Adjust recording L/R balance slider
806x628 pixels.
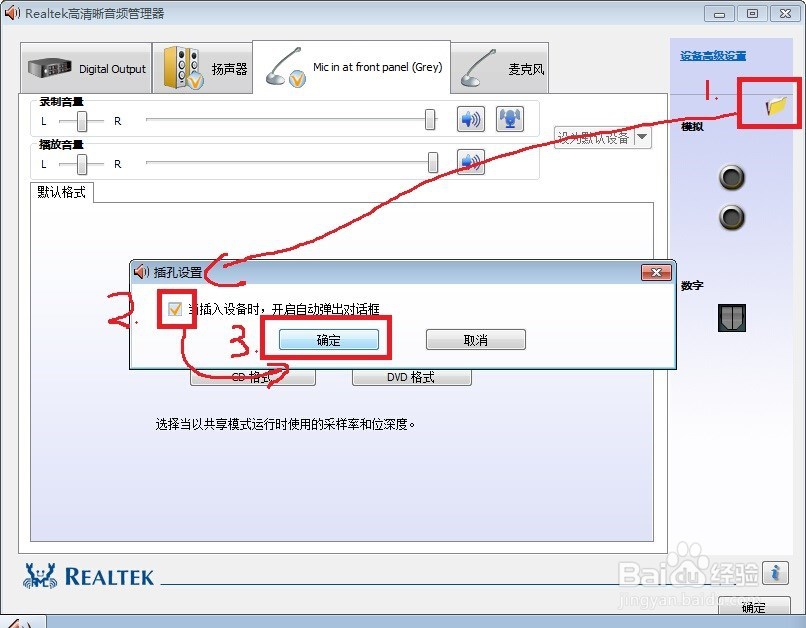click(82, 121)
